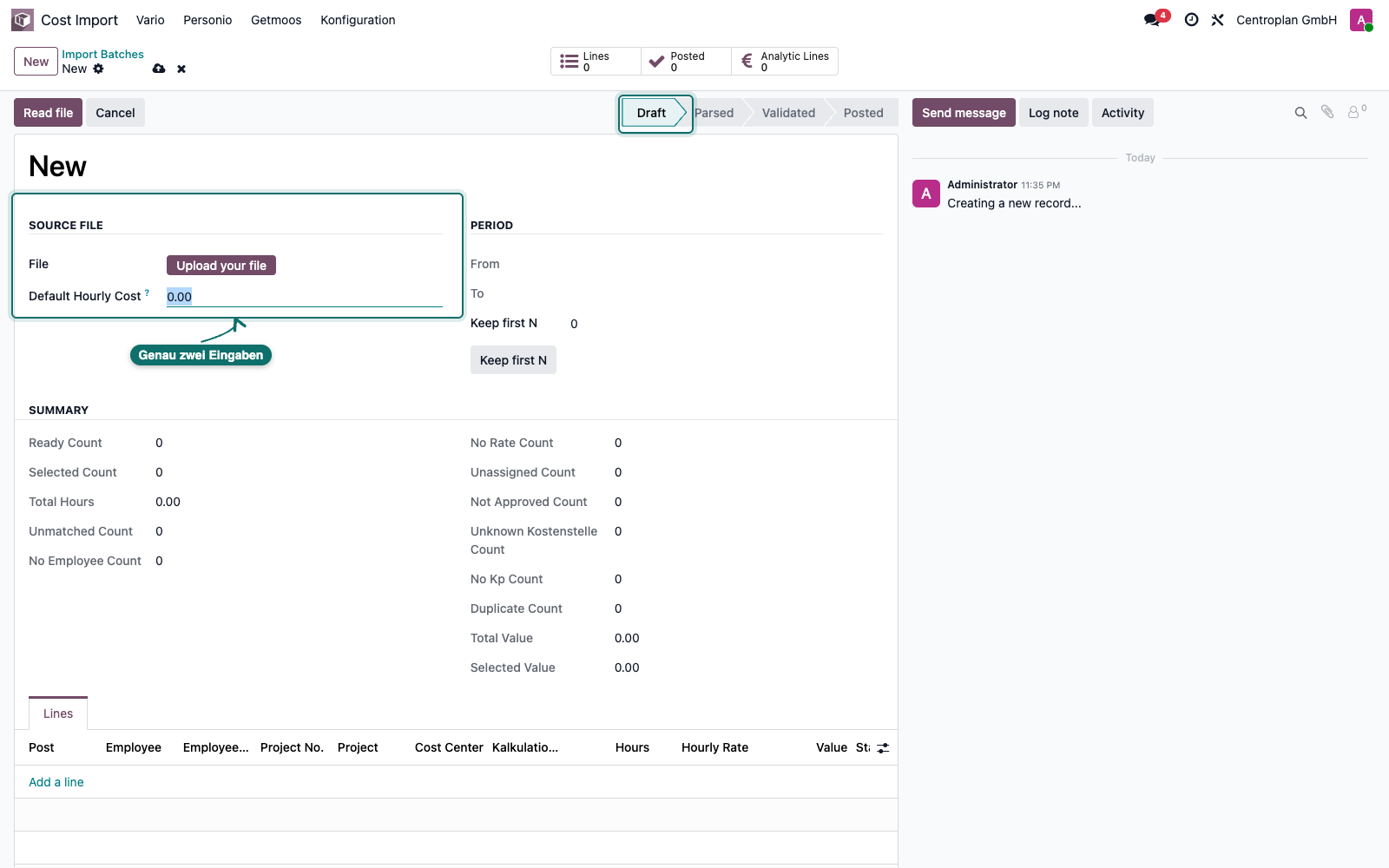Image resolution: width=1389 pixels, height=868 pixels.
Task: Click the Read file button
Action: 49,113
